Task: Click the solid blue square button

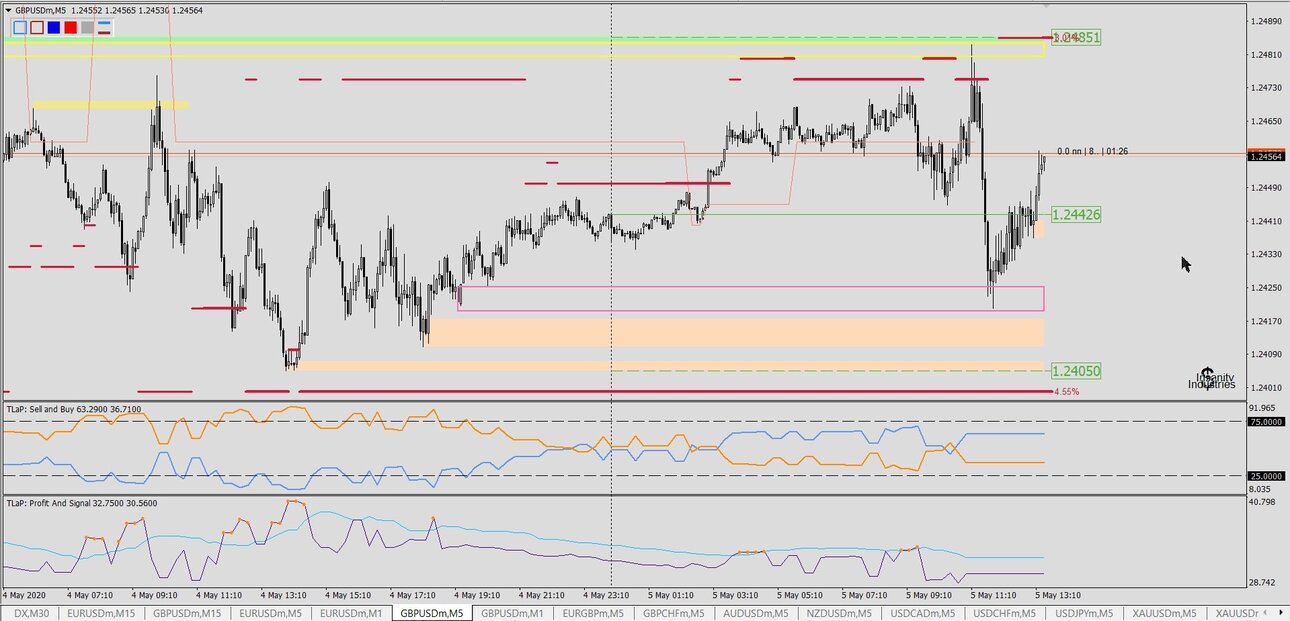Action: (54, 27)
